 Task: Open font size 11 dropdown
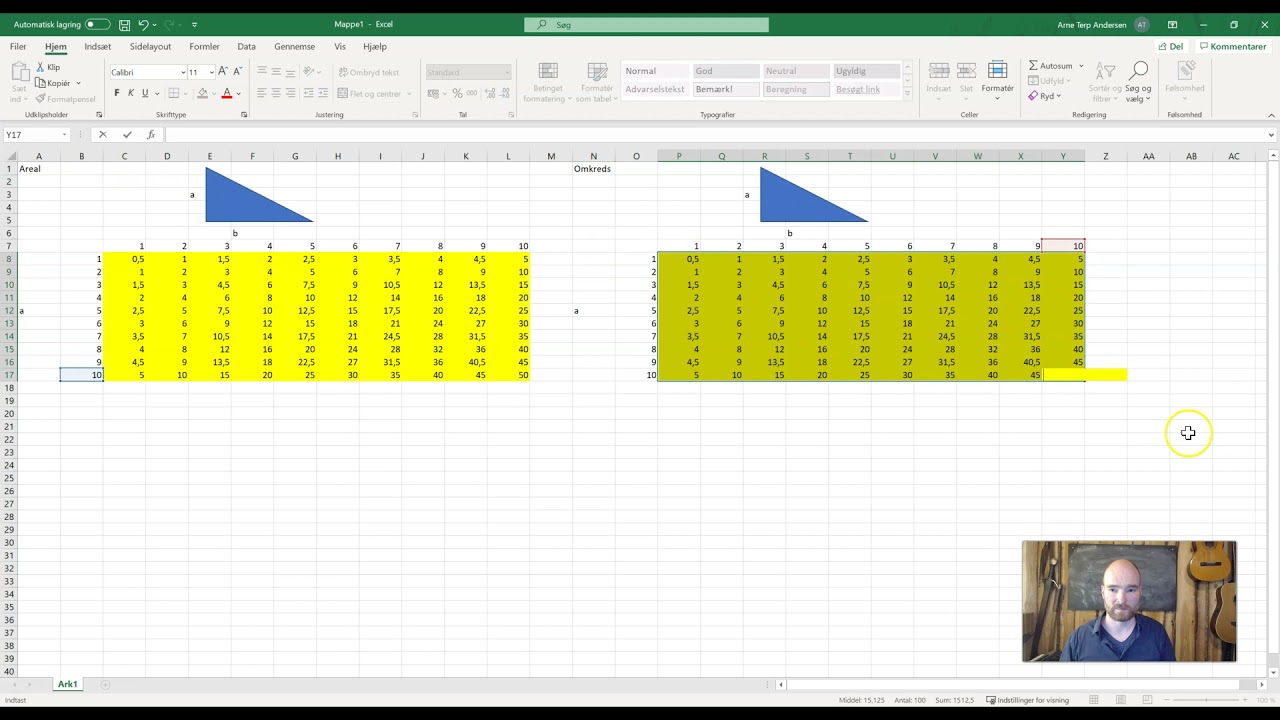[211, 72]
